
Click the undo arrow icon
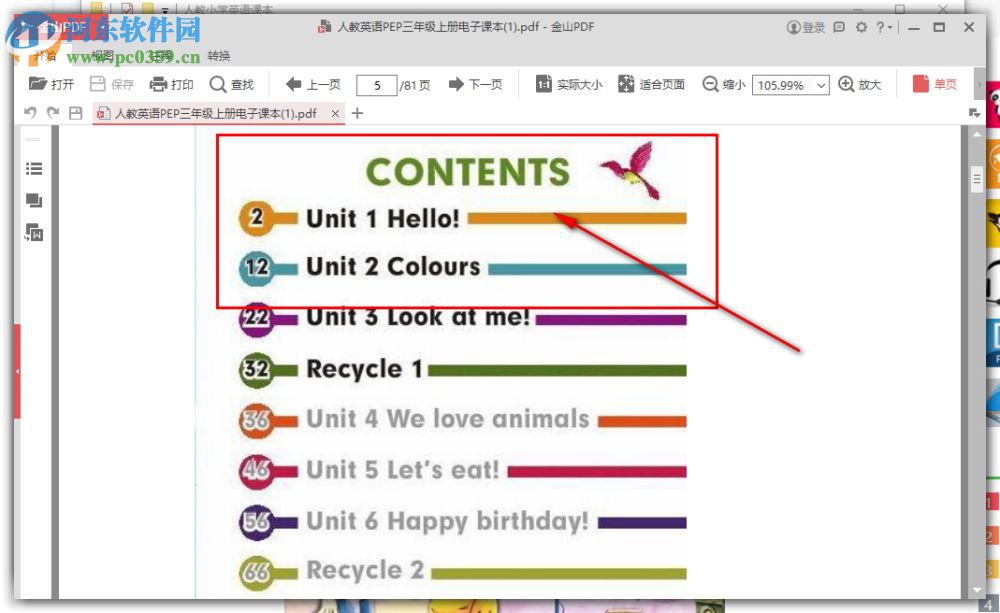point(30,113)
